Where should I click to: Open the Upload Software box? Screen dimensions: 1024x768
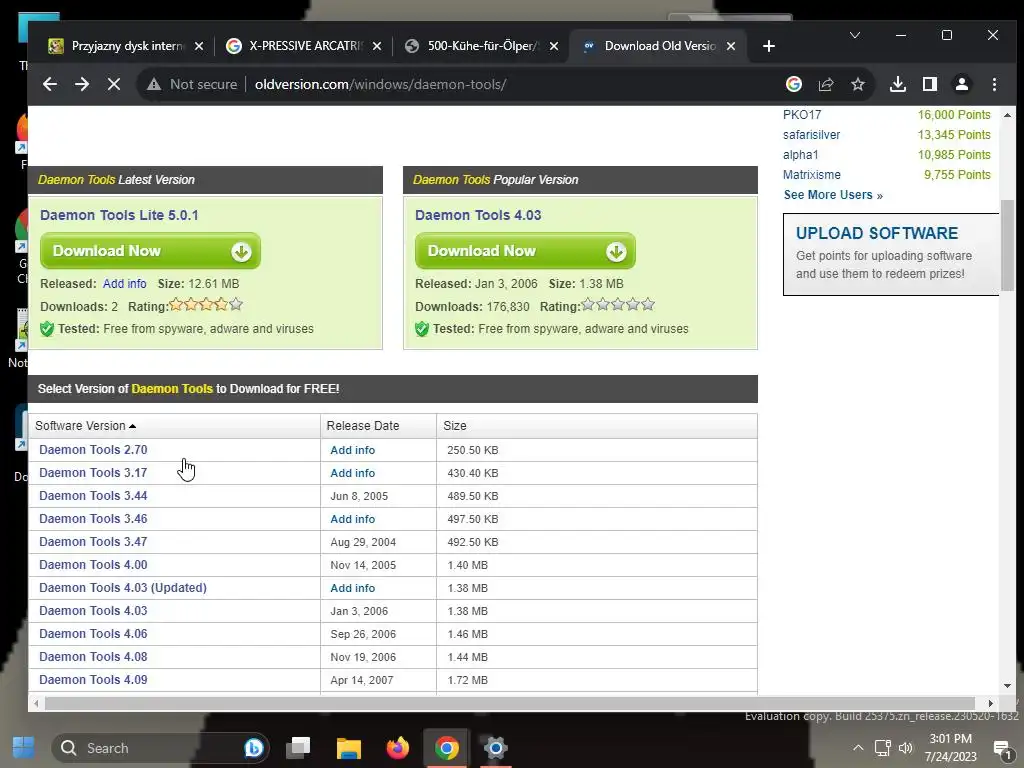click(891, 254)
